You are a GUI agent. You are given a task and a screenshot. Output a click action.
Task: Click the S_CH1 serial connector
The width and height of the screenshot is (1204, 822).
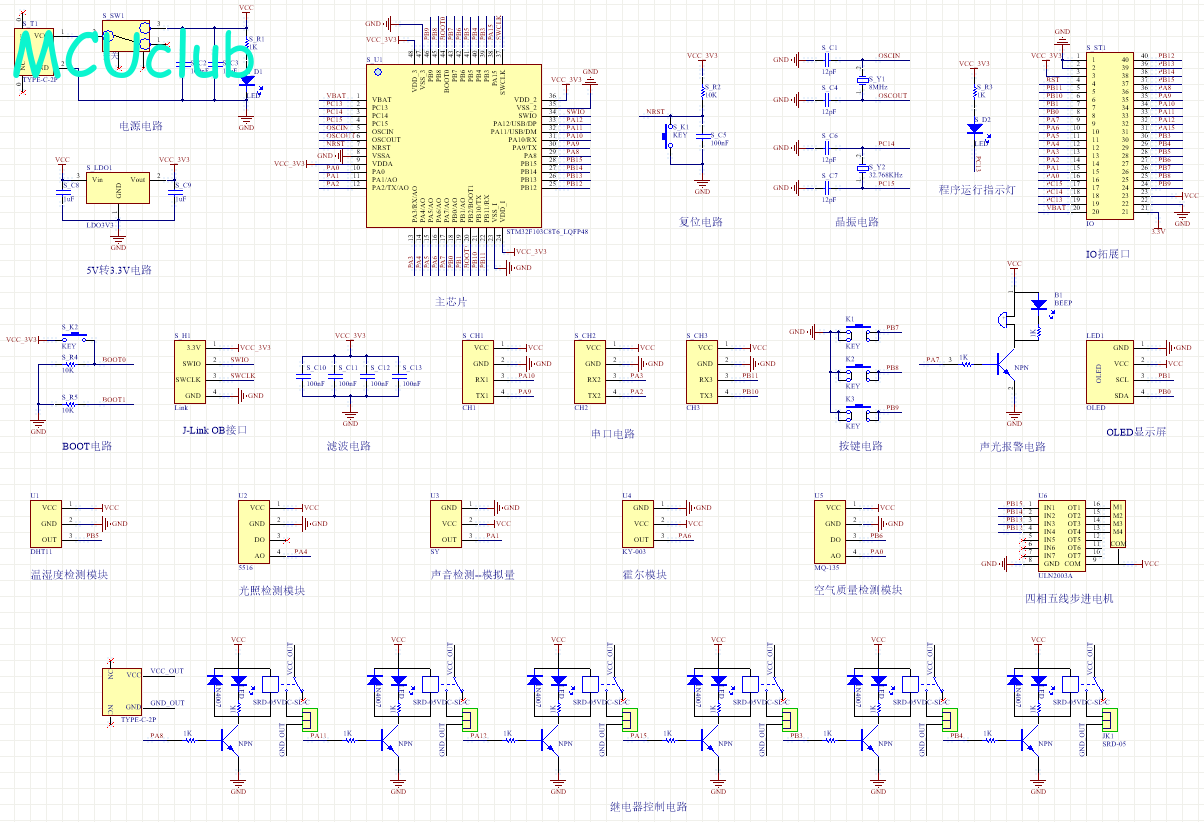[x=478, y=371]
